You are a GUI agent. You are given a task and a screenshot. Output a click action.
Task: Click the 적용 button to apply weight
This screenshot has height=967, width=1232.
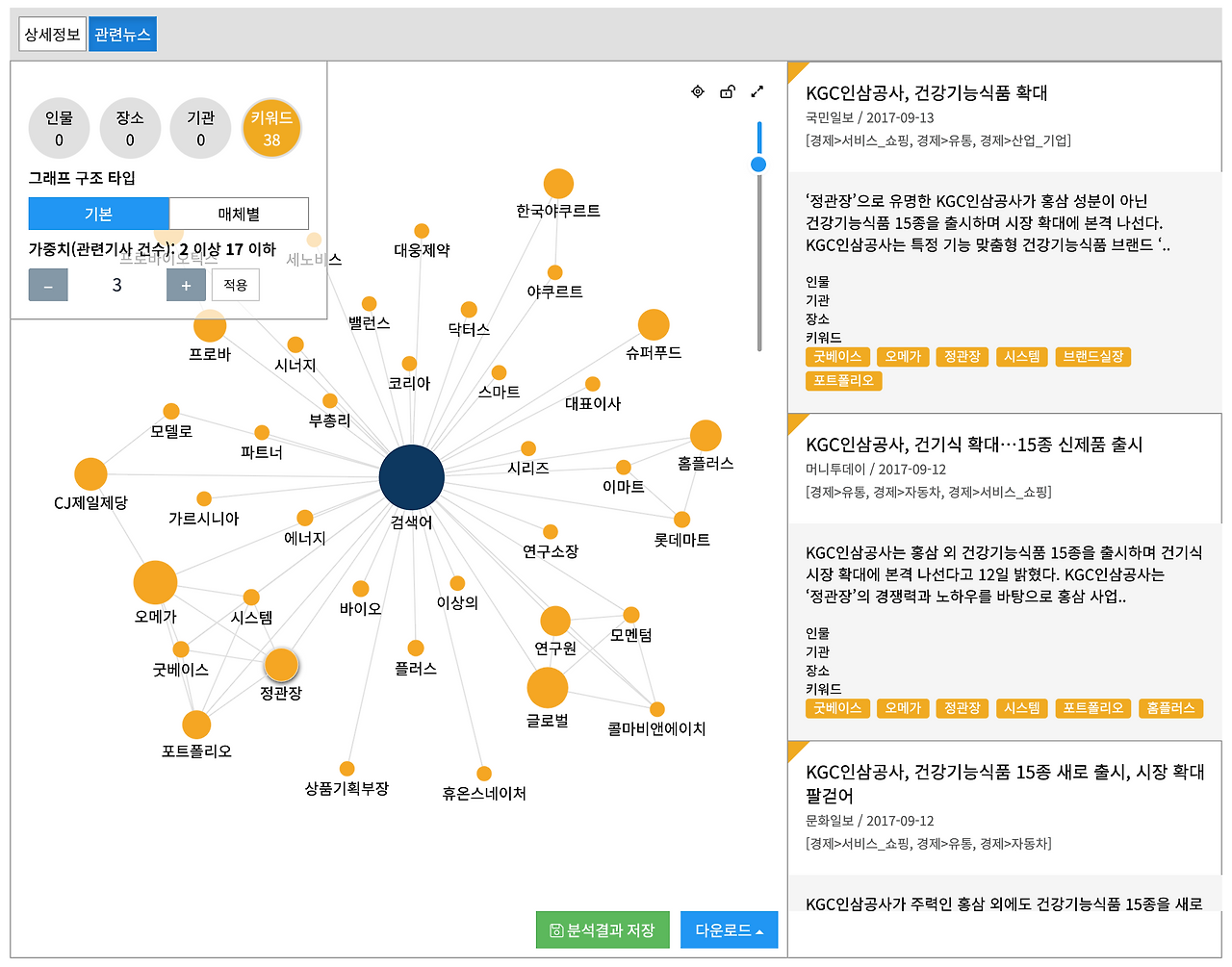pos(235,284)
